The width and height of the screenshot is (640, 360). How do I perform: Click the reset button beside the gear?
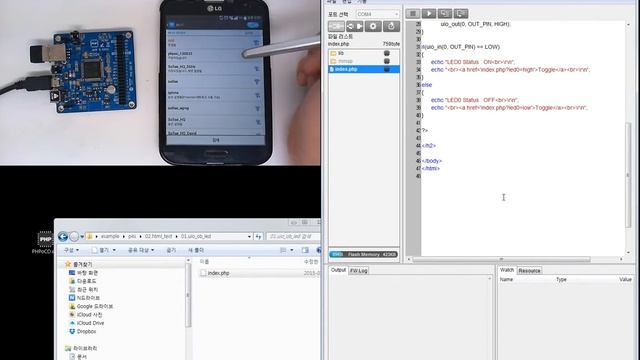[x=391, y=27]
